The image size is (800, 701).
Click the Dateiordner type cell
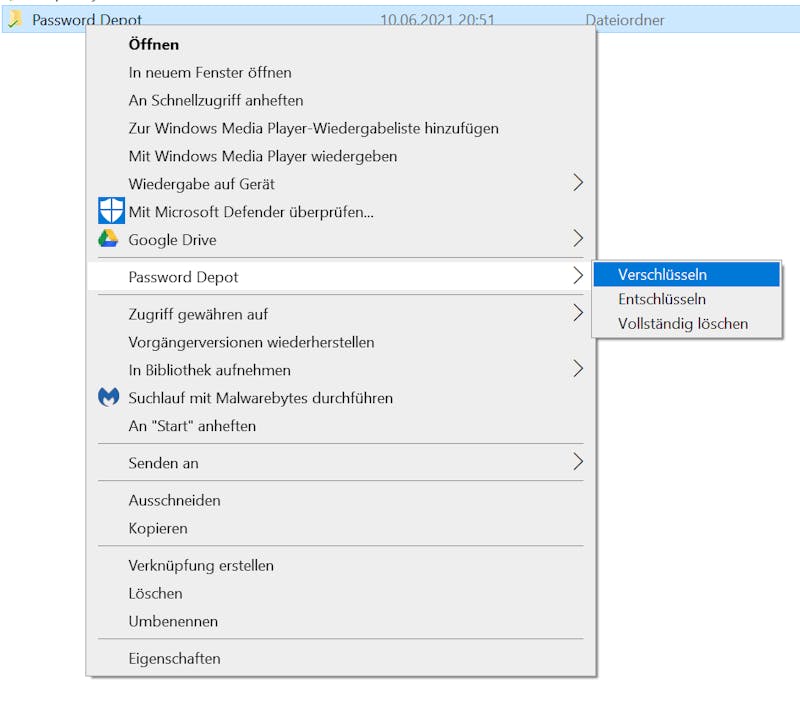624,20
